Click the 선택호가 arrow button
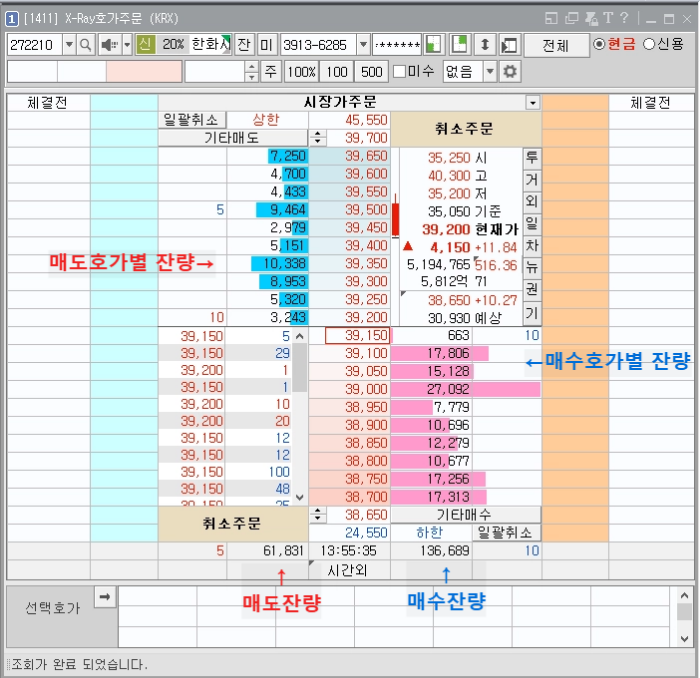 click(105, 597)
